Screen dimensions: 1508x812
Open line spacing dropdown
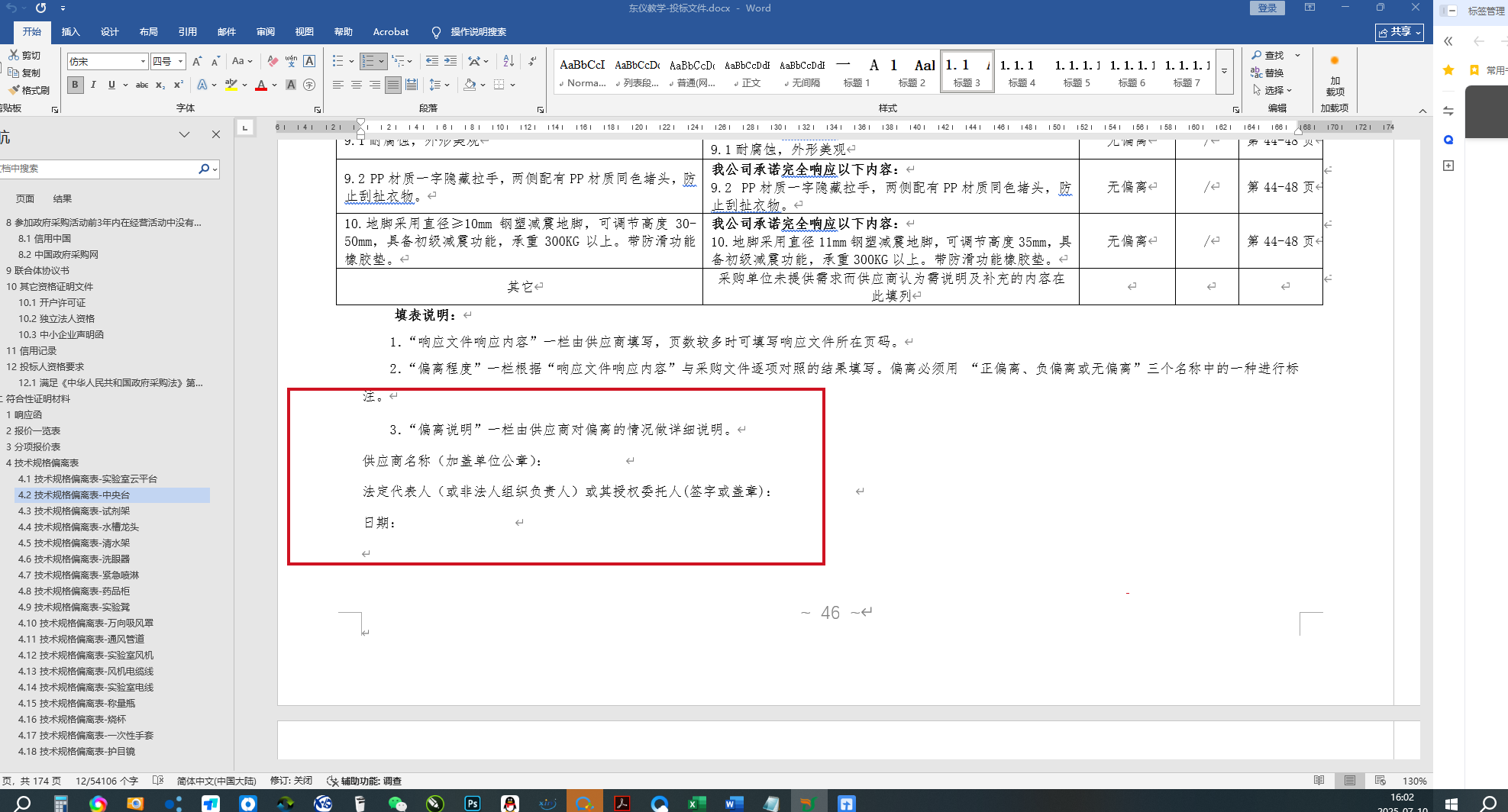439,85
